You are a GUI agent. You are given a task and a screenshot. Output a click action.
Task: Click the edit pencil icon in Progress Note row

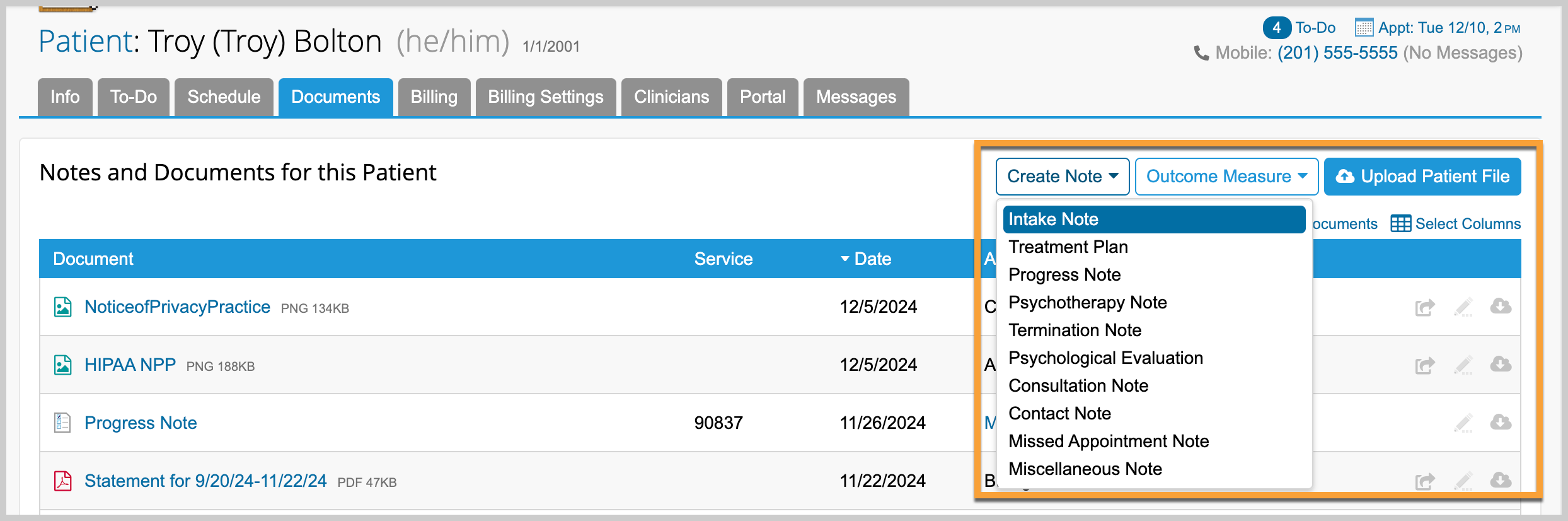pyautogui.click(x=1463, y=423)
